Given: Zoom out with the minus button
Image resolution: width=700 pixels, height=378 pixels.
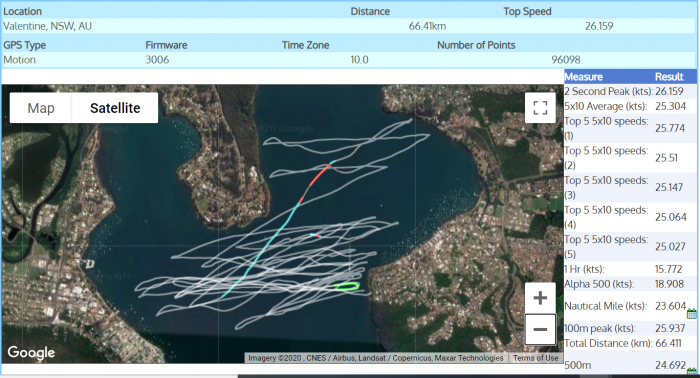Looking at the screenshot, I should pyautogui.click(x=540, y=329).
